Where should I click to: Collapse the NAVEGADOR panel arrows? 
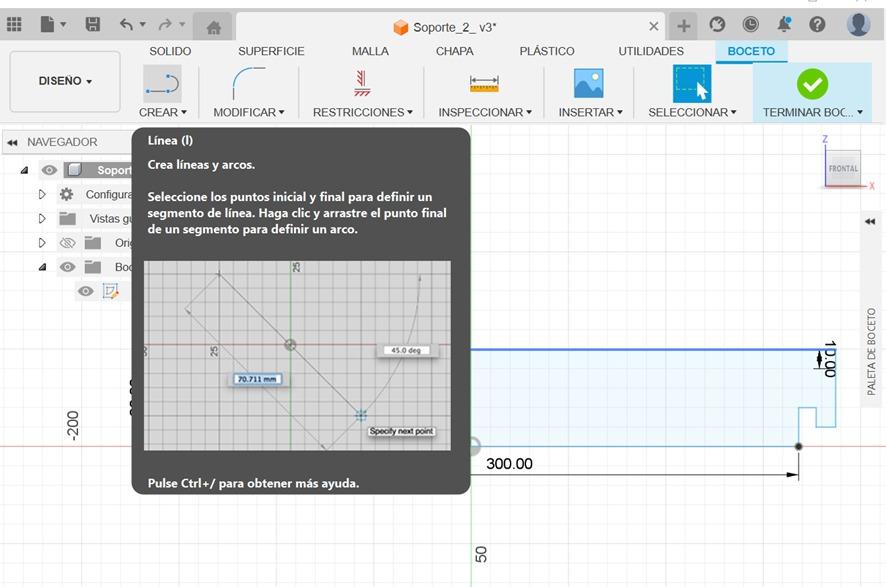pyautogui.click(x=12, y=142)
